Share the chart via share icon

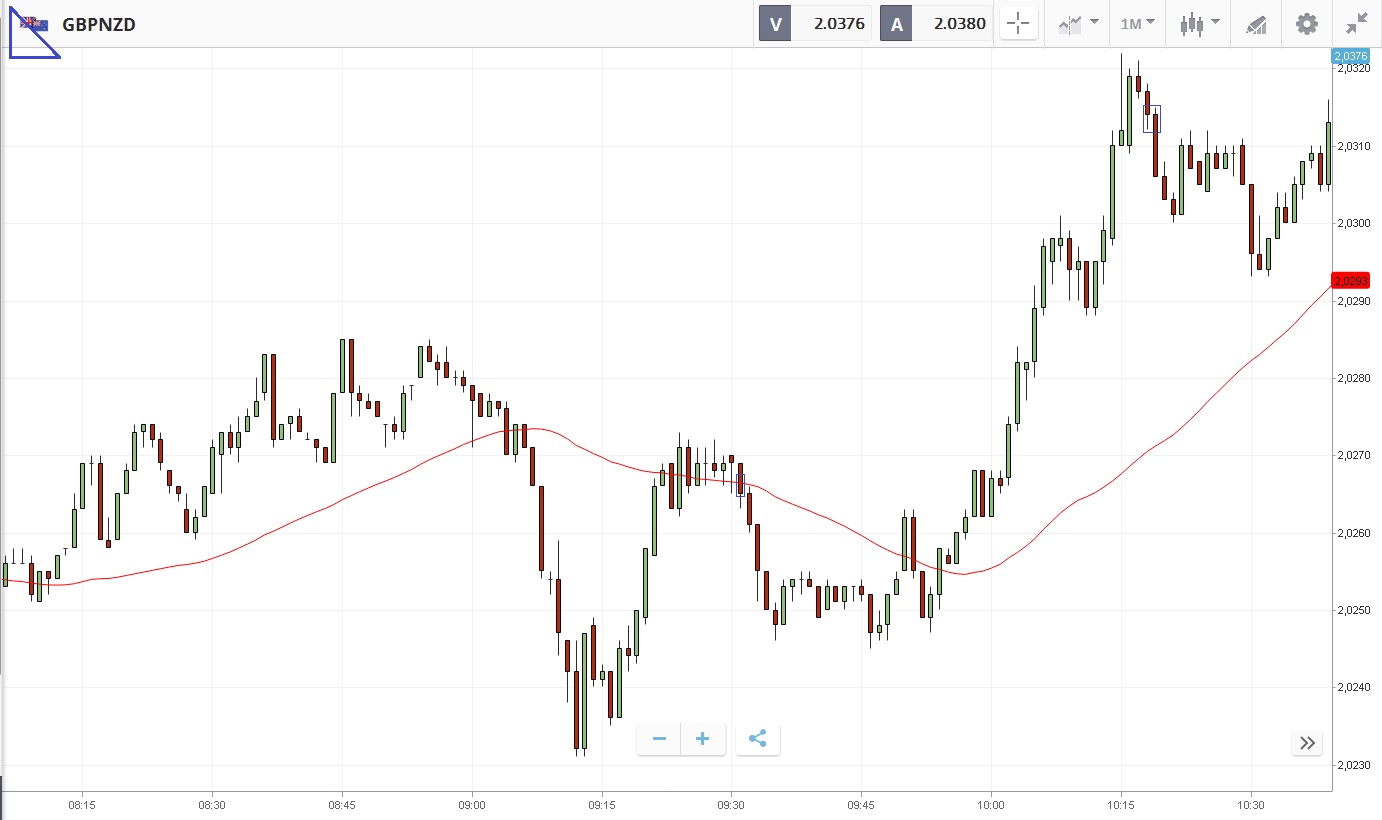click(757, 739)
